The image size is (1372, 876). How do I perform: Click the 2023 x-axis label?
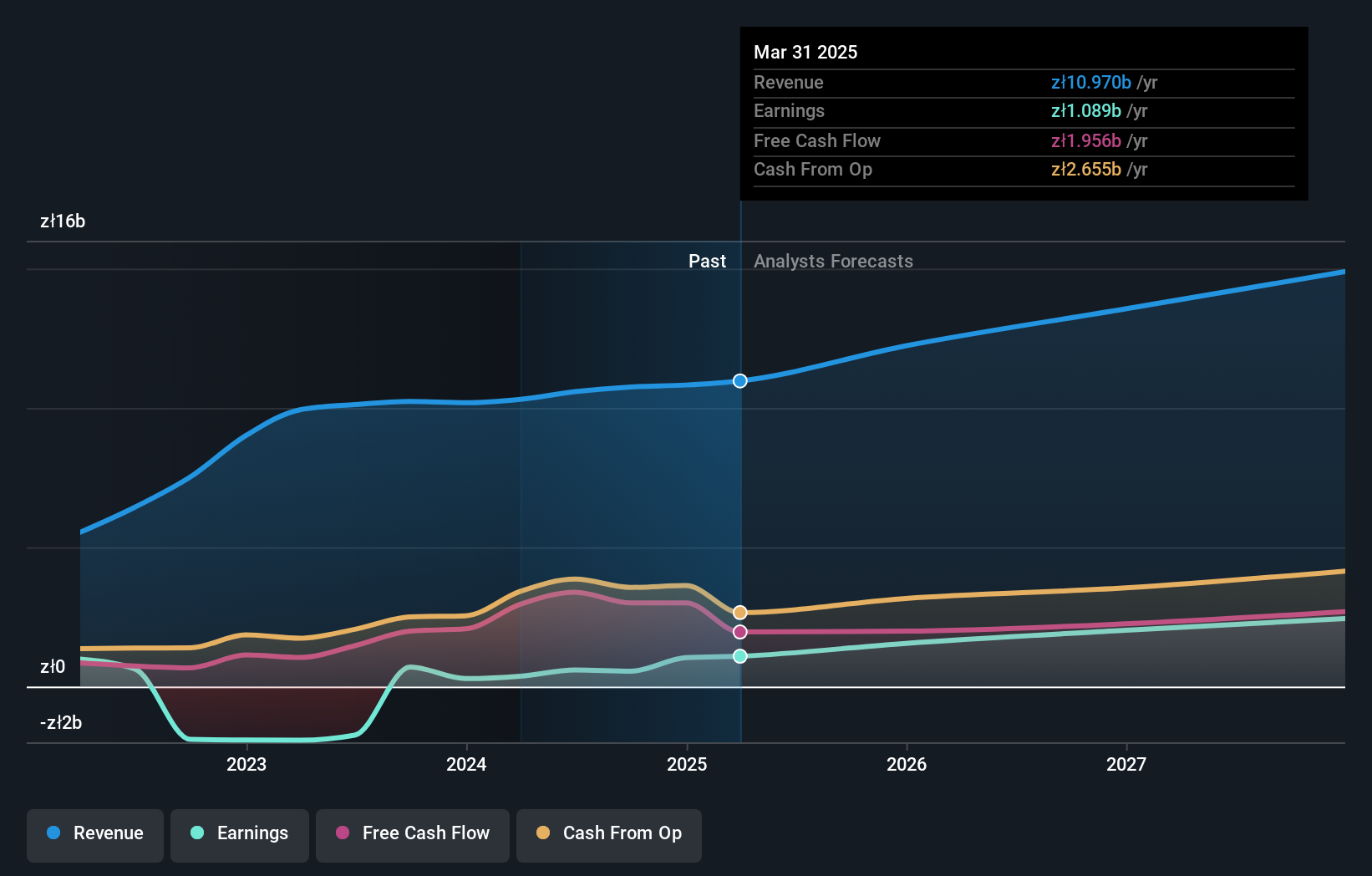[x=246, y=764]
